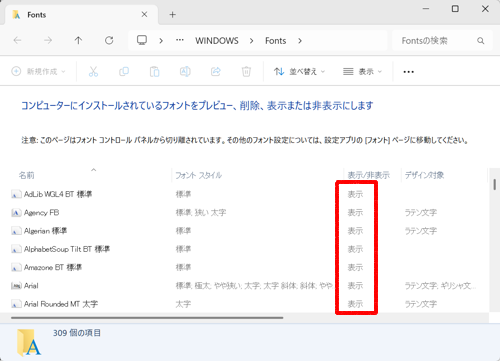The width and height of the screenshot is (500, 361).
Task: Click the Fonts folder icon in details pane
Action: [29, 342]
